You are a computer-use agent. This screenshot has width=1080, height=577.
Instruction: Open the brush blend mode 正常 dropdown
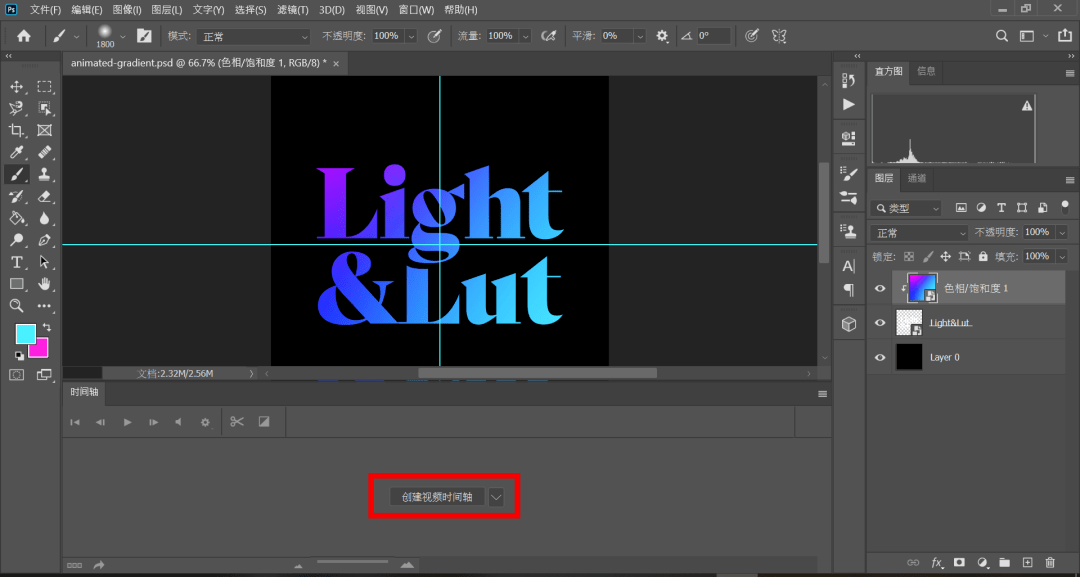(x=253, y=36)
